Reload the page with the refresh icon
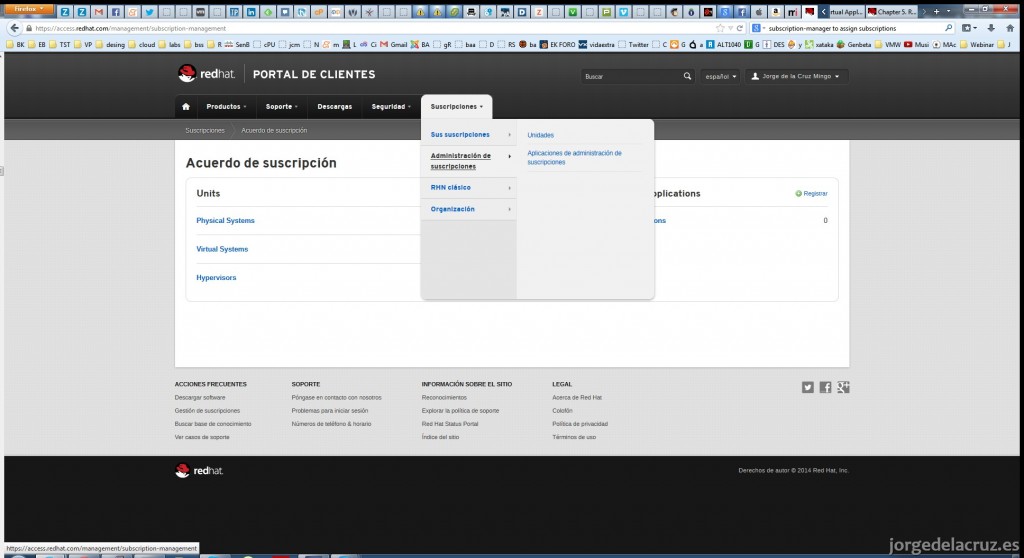The image size is (1024, 558). [740, 28]
